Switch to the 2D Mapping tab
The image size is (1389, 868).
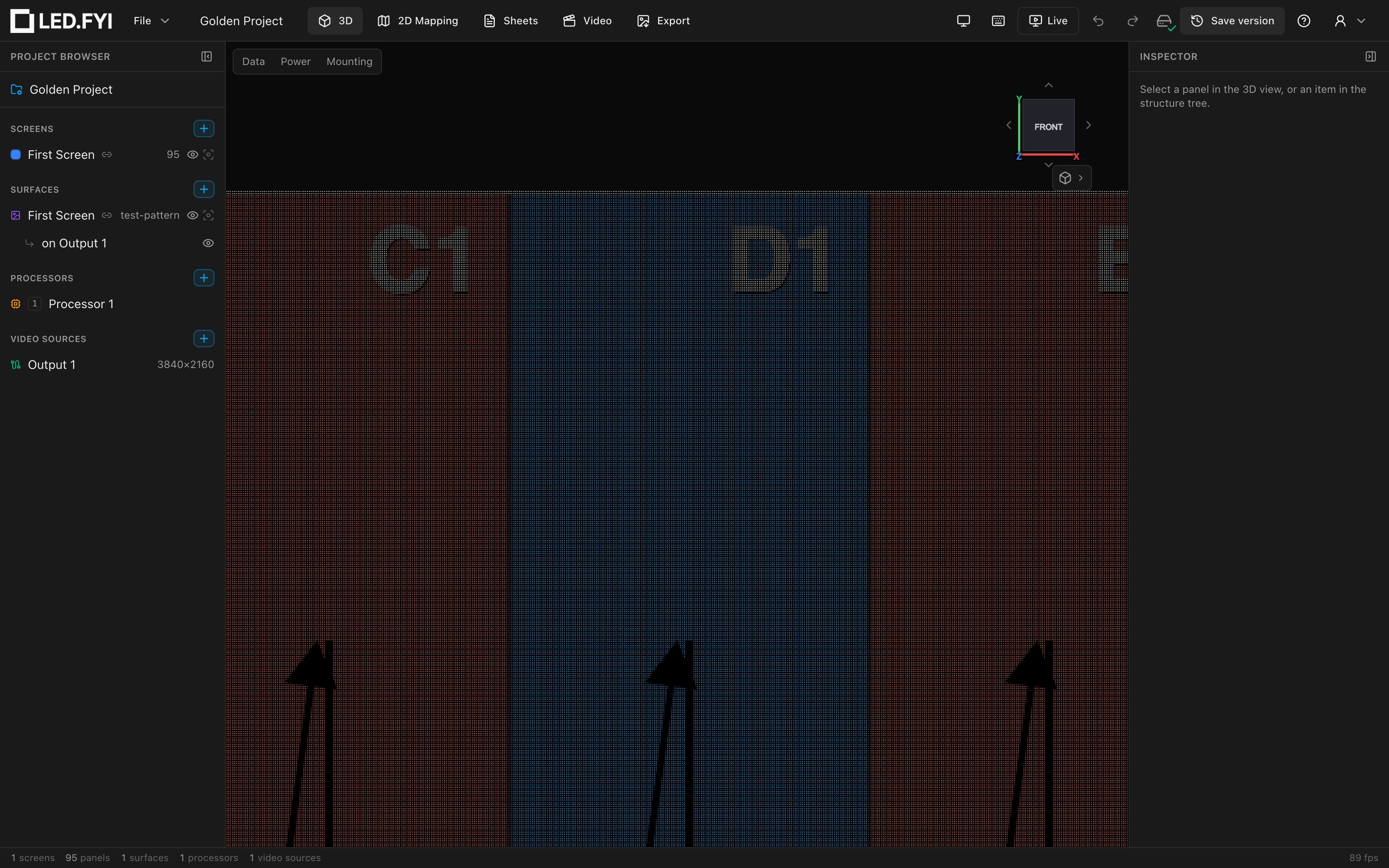click(417, 21)
